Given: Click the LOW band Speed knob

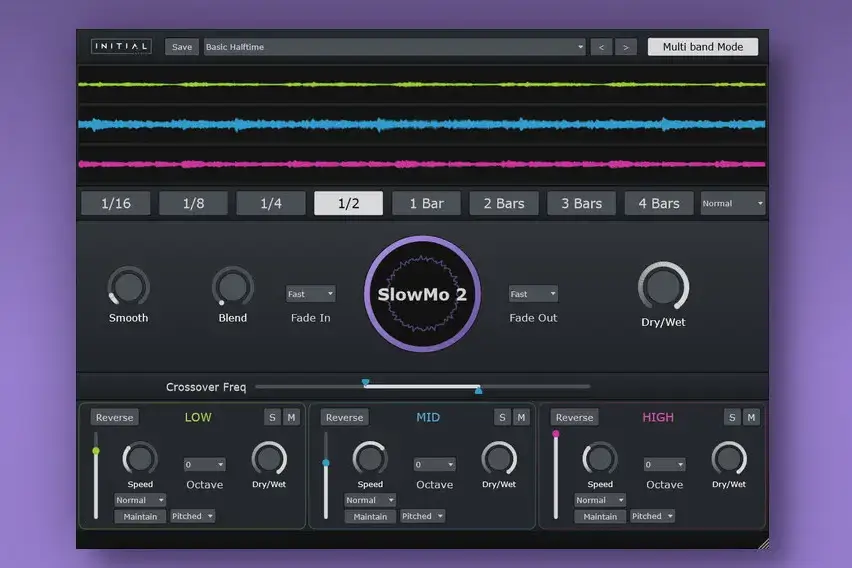Looking at the screenshot, I should 140,459.
